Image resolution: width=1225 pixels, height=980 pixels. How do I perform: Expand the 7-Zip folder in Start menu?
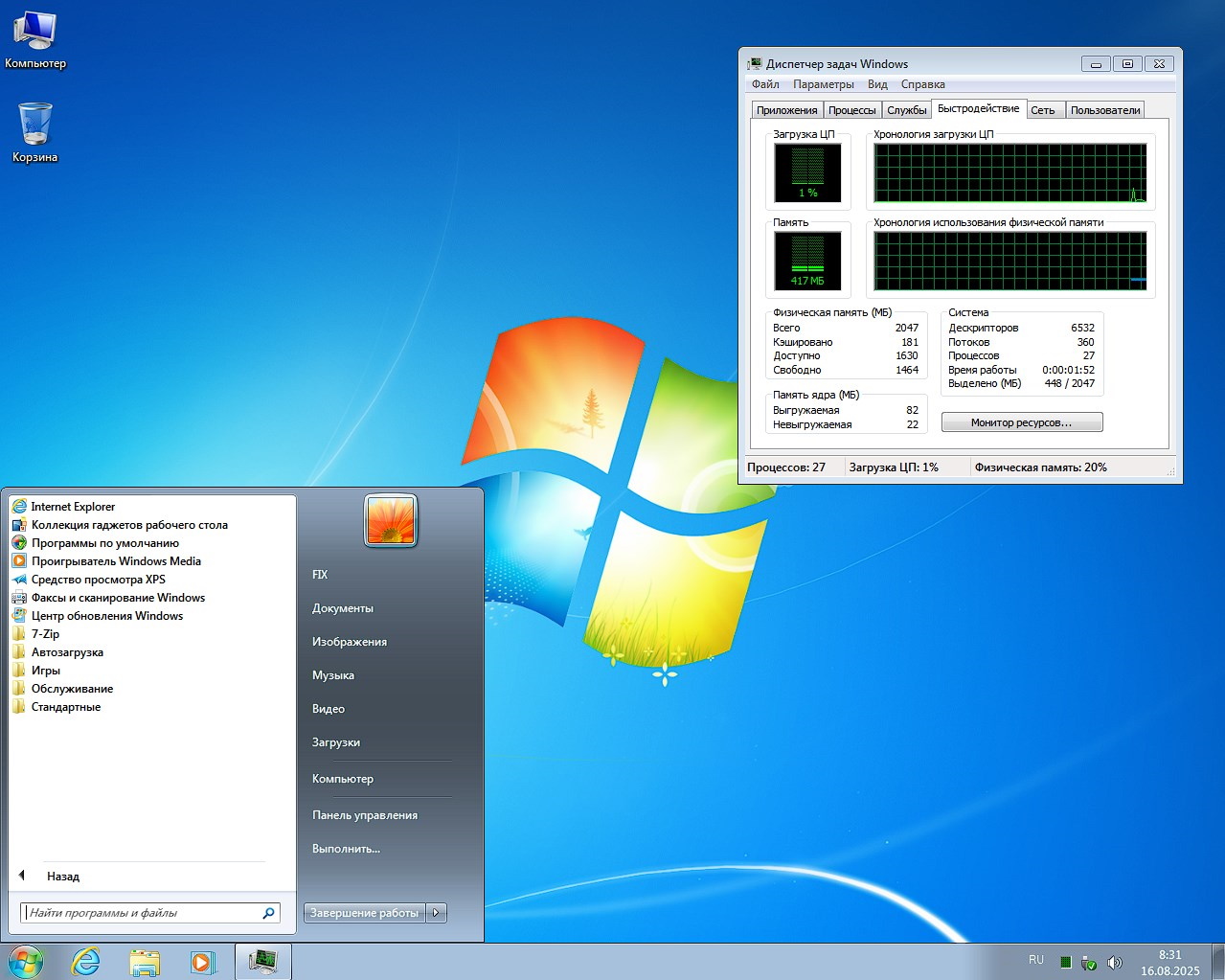click(x=45, y=634)
